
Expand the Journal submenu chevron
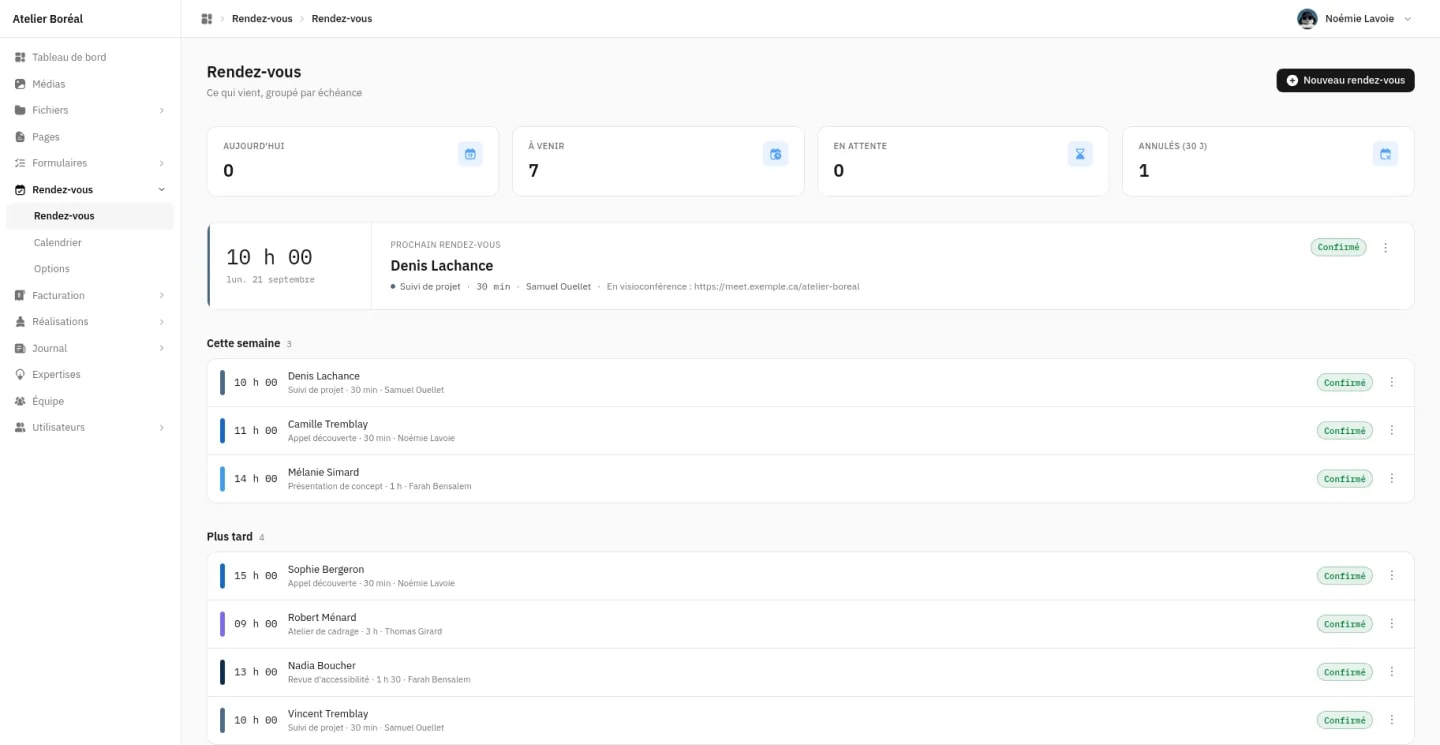(x=162, y=348)
